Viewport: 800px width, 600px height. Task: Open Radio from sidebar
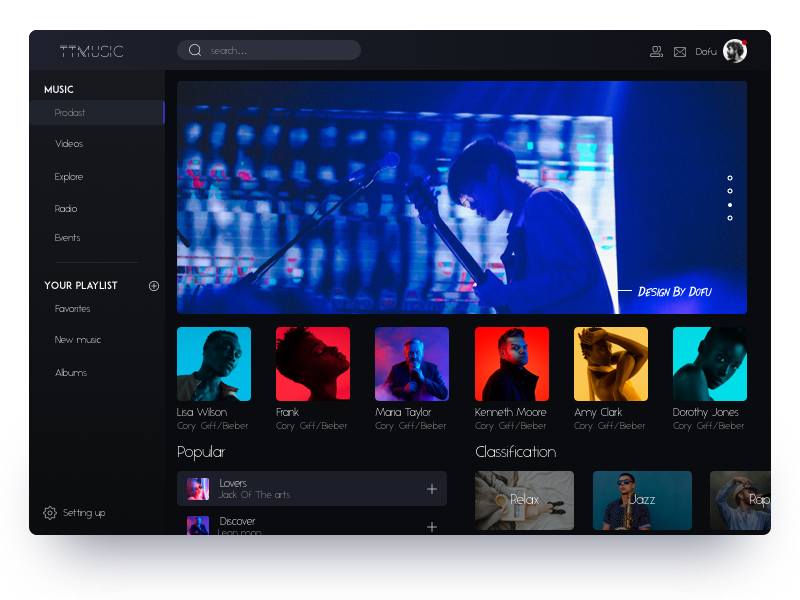pyautogui.click(x=66, y=209)
